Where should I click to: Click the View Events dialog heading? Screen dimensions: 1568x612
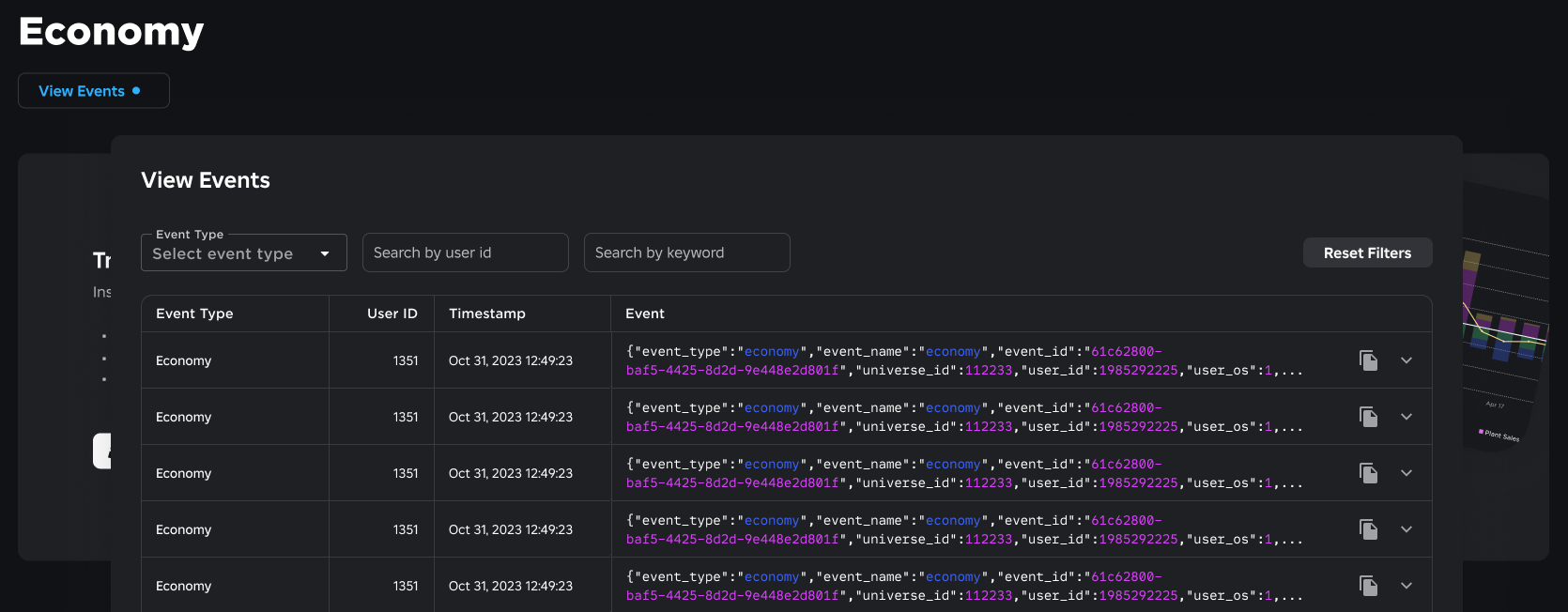206,180
